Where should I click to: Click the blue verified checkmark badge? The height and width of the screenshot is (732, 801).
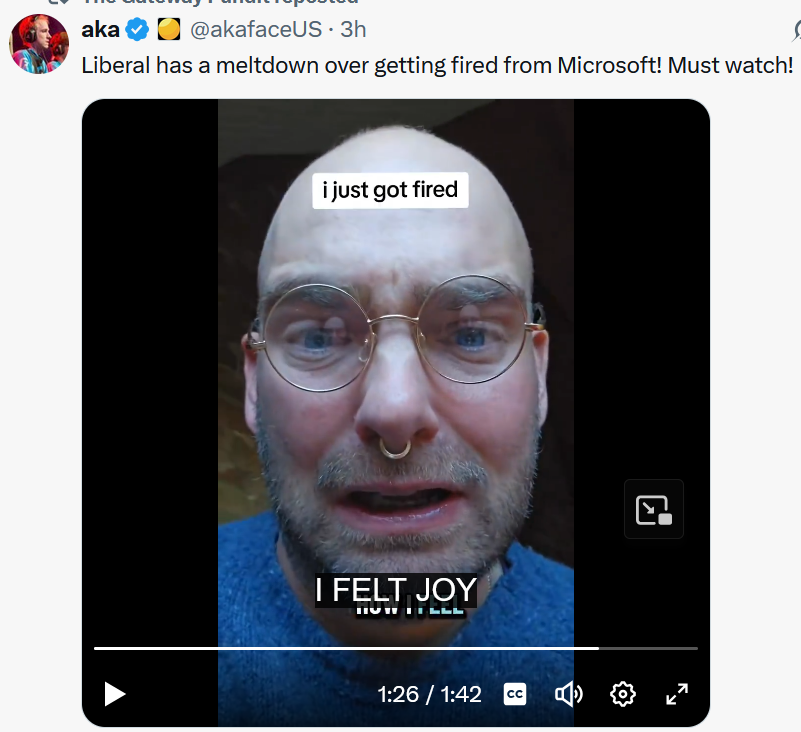point(138,30)
